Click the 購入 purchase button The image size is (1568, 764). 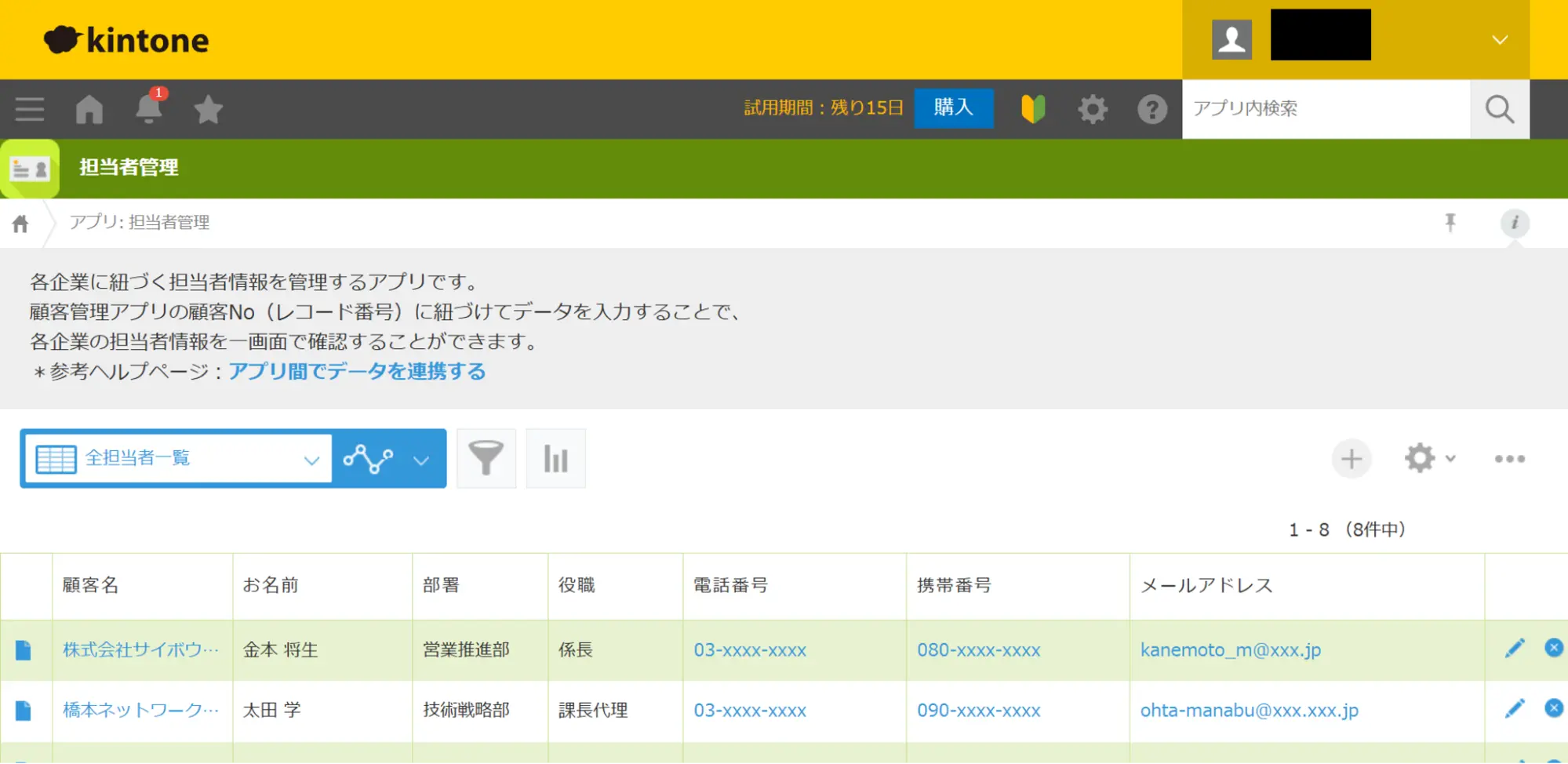pyautogui.click(x=953, y=107)
